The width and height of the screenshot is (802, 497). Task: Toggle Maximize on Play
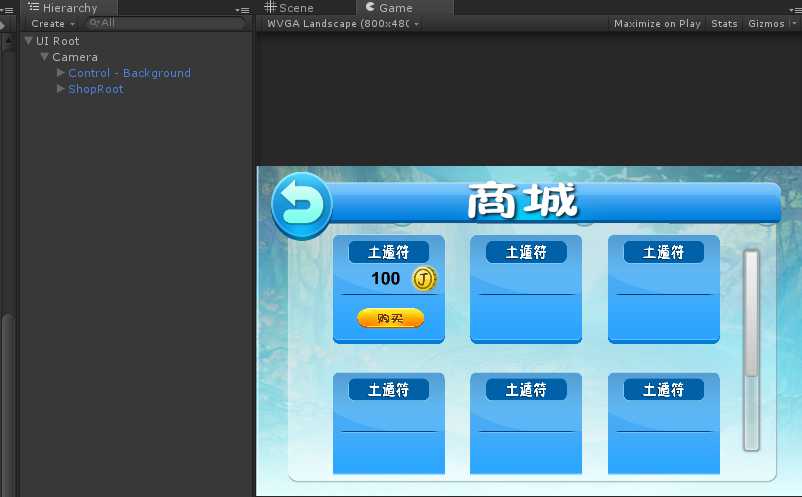(x=657, y=24)
